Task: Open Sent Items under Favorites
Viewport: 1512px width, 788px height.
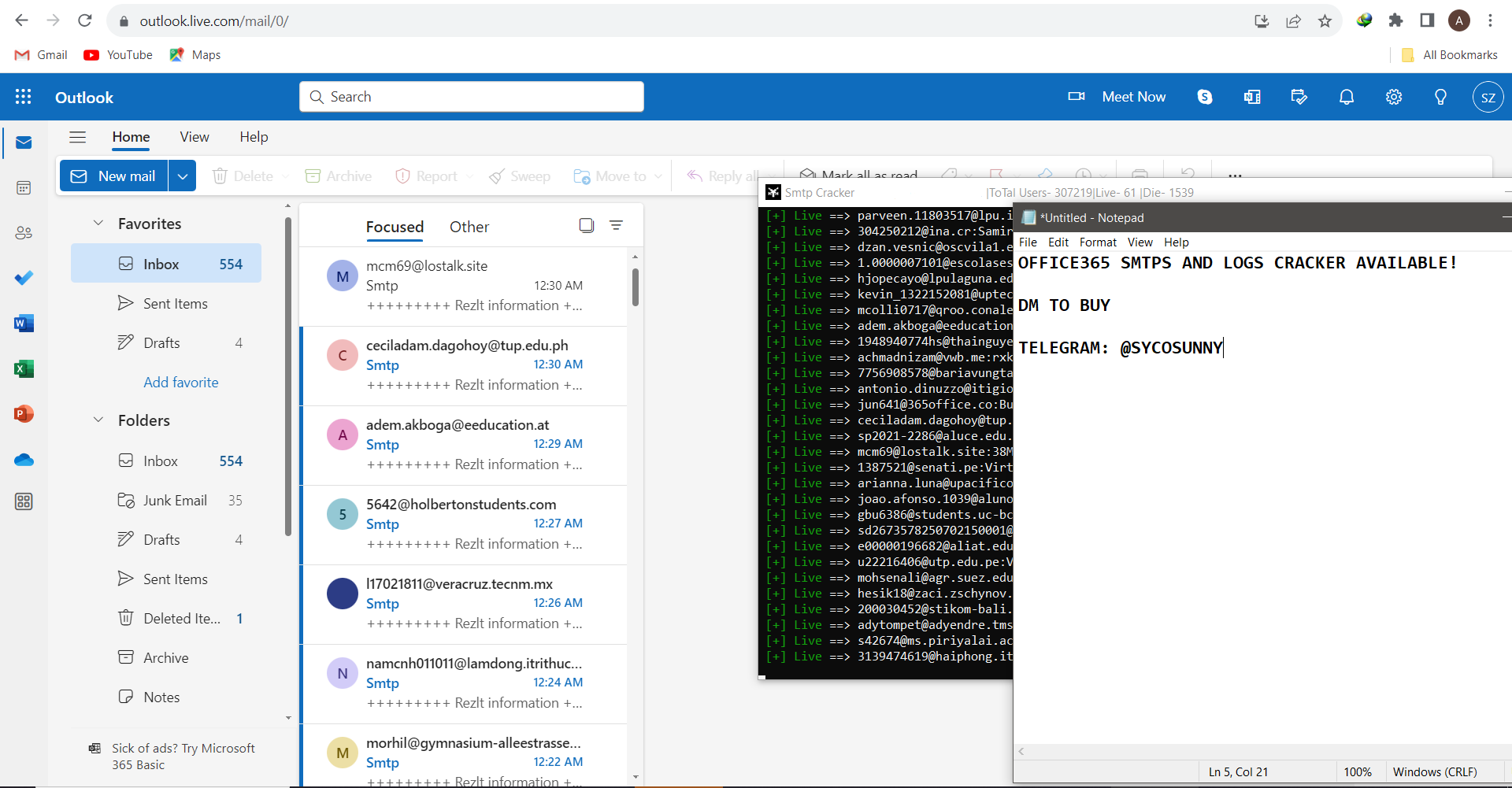Action: coord(166,304)
